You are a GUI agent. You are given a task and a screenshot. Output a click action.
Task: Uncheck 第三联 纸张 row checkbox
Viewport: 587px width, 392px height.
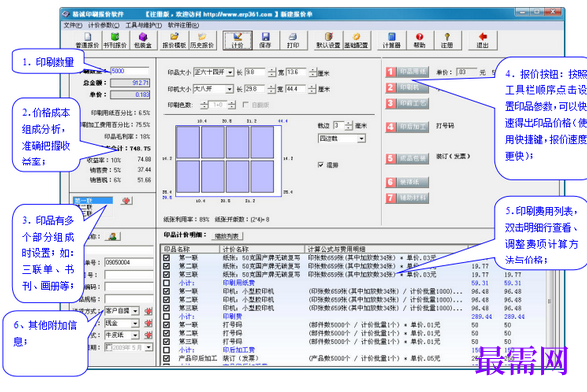[166, 274]
